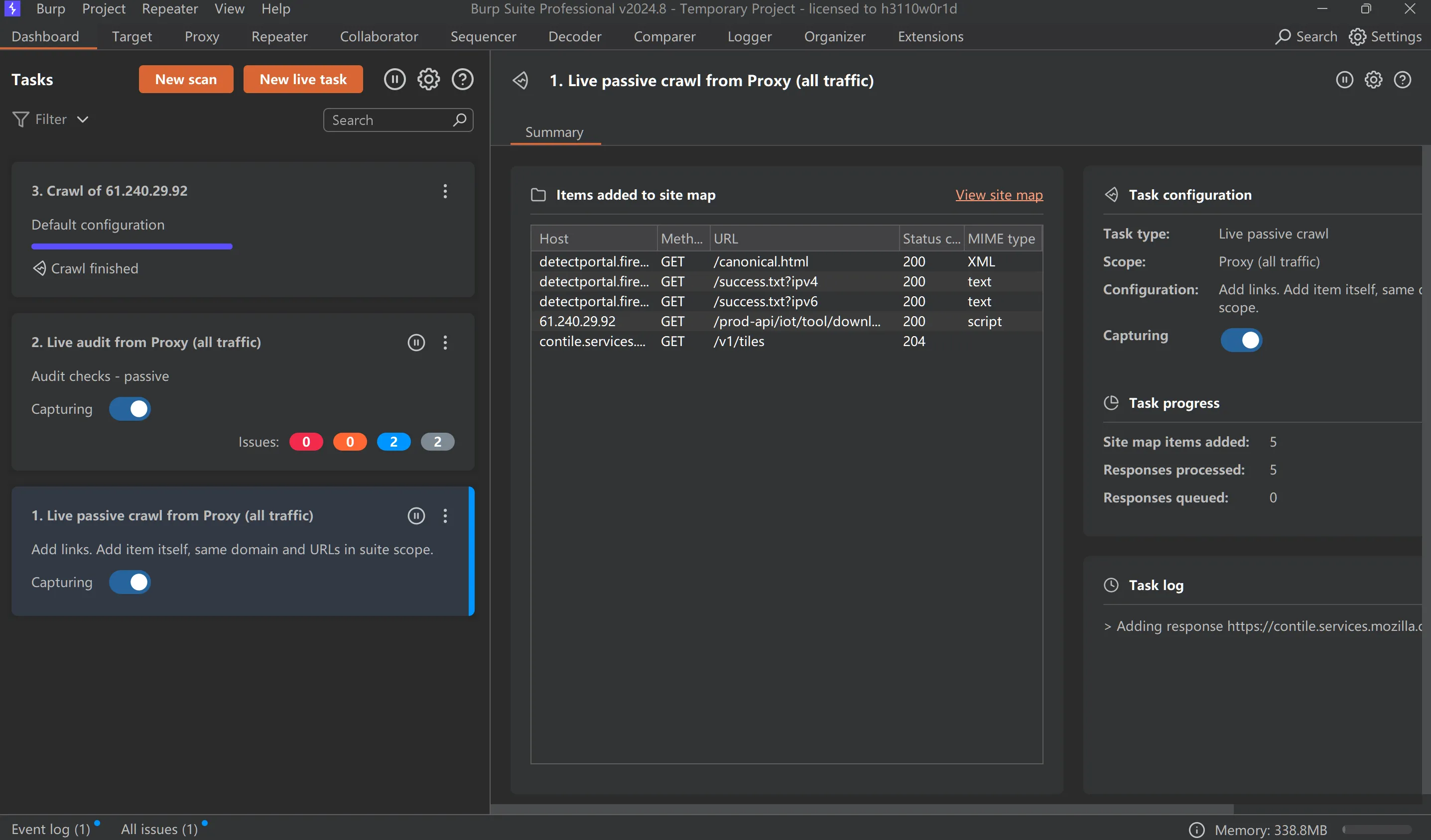Click the horizontal scrollbar below details
Screen dimensions: 1431x840
point(862,809)
